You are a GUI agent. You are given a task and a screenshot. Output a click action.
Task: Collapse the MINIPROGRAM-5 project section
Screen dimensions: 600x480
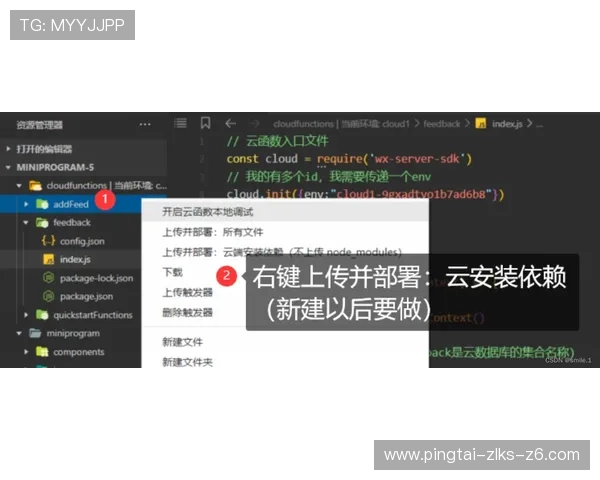click(8, 167)
